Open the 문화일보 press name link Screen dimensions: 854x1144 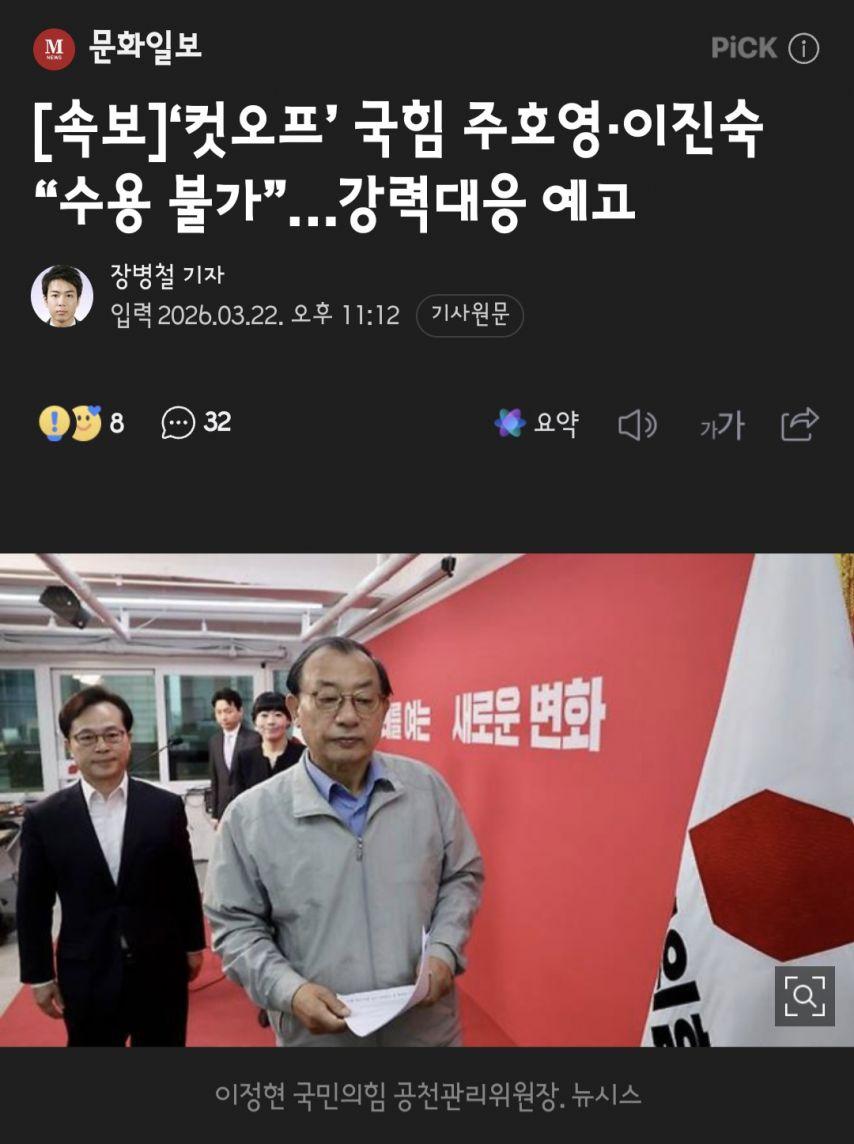(x=144, y=47)
